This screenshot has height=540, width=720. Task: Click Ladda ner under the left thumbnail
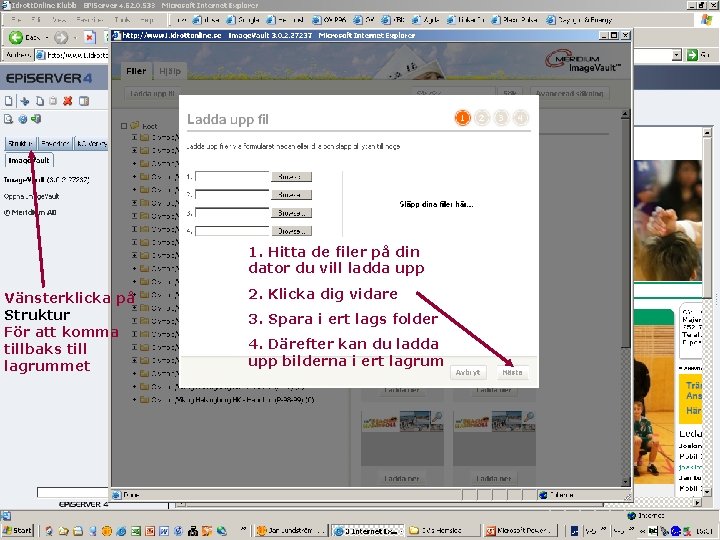[x=402, y=478]
